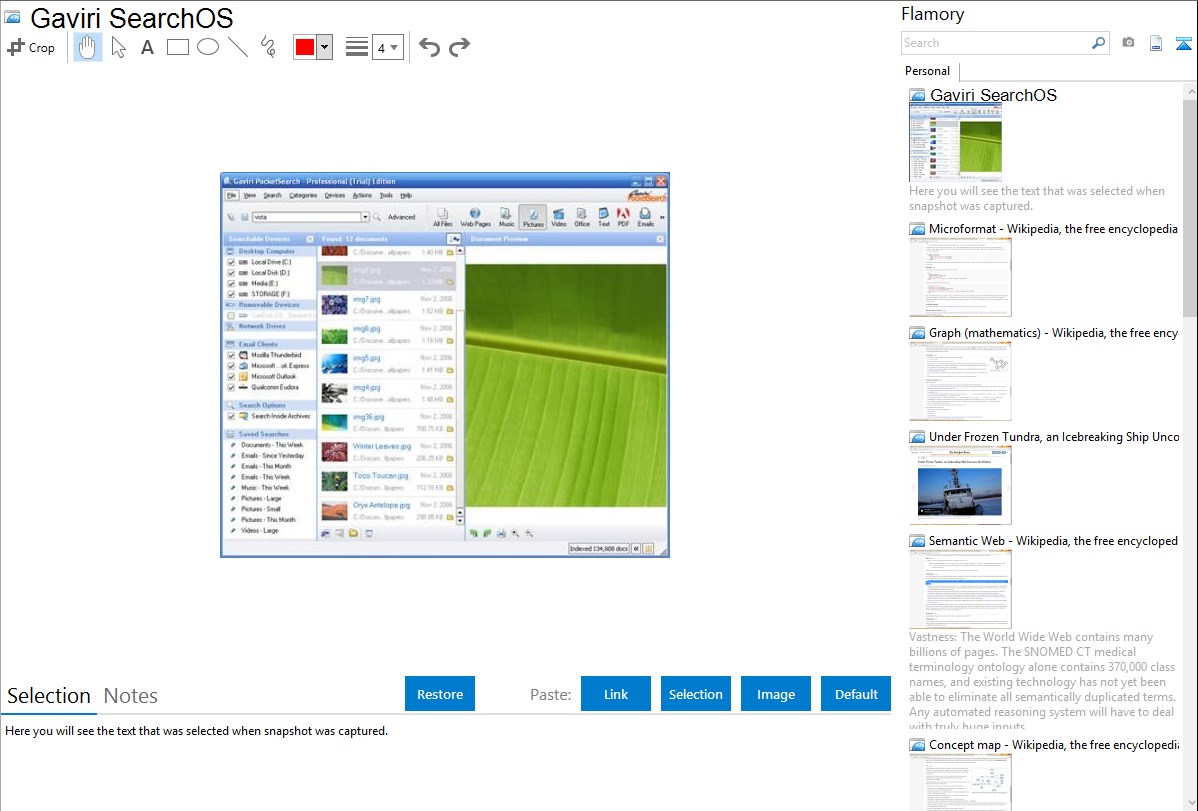The width and height of the screenshot is (1198, 811).
Task: Select the Semantic Web page thumbnail
Action: pos(960,589)
